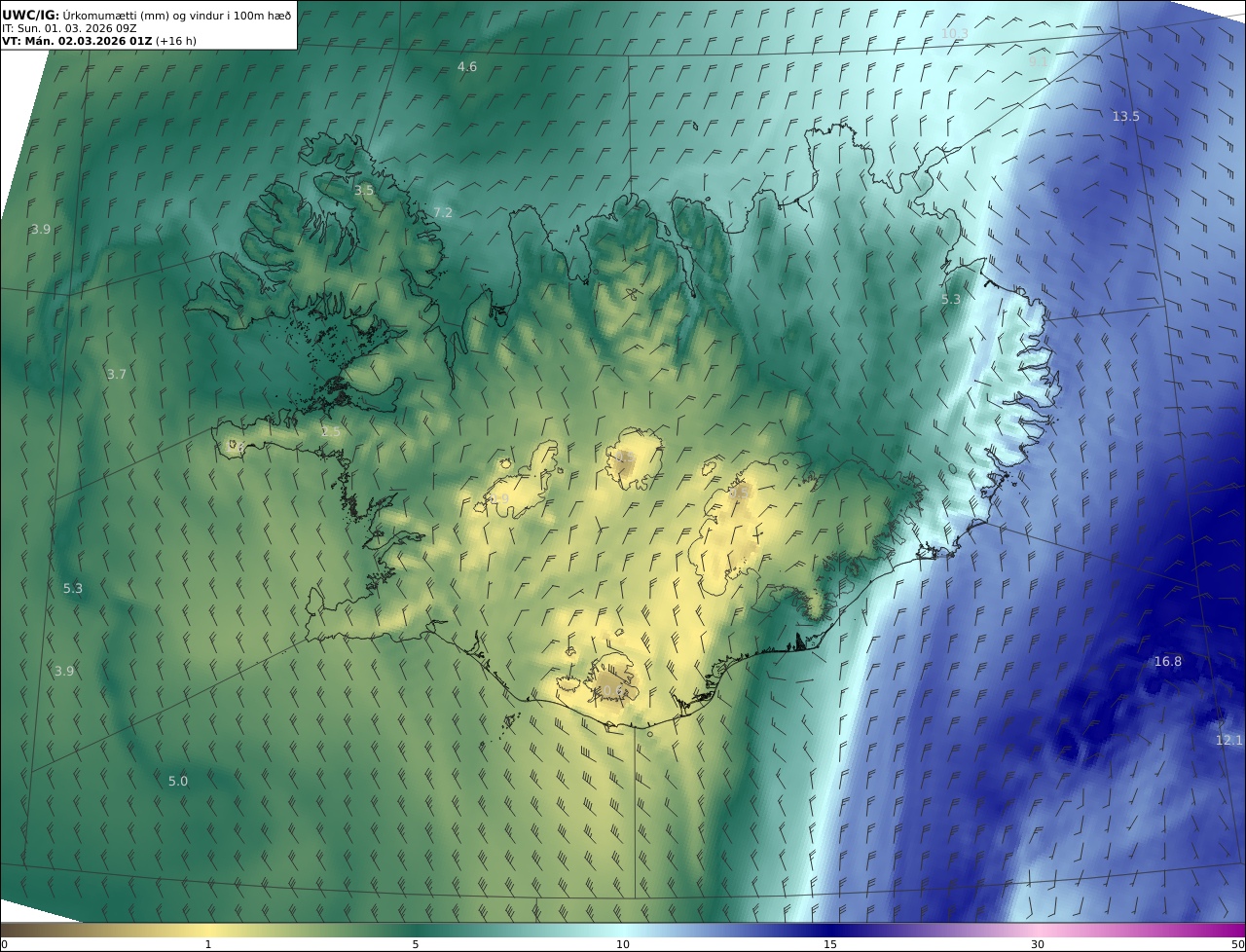Click the '0' tick label on the color scale
The height and width of the screenshot is (952, 1246).
tap(4, 944)
